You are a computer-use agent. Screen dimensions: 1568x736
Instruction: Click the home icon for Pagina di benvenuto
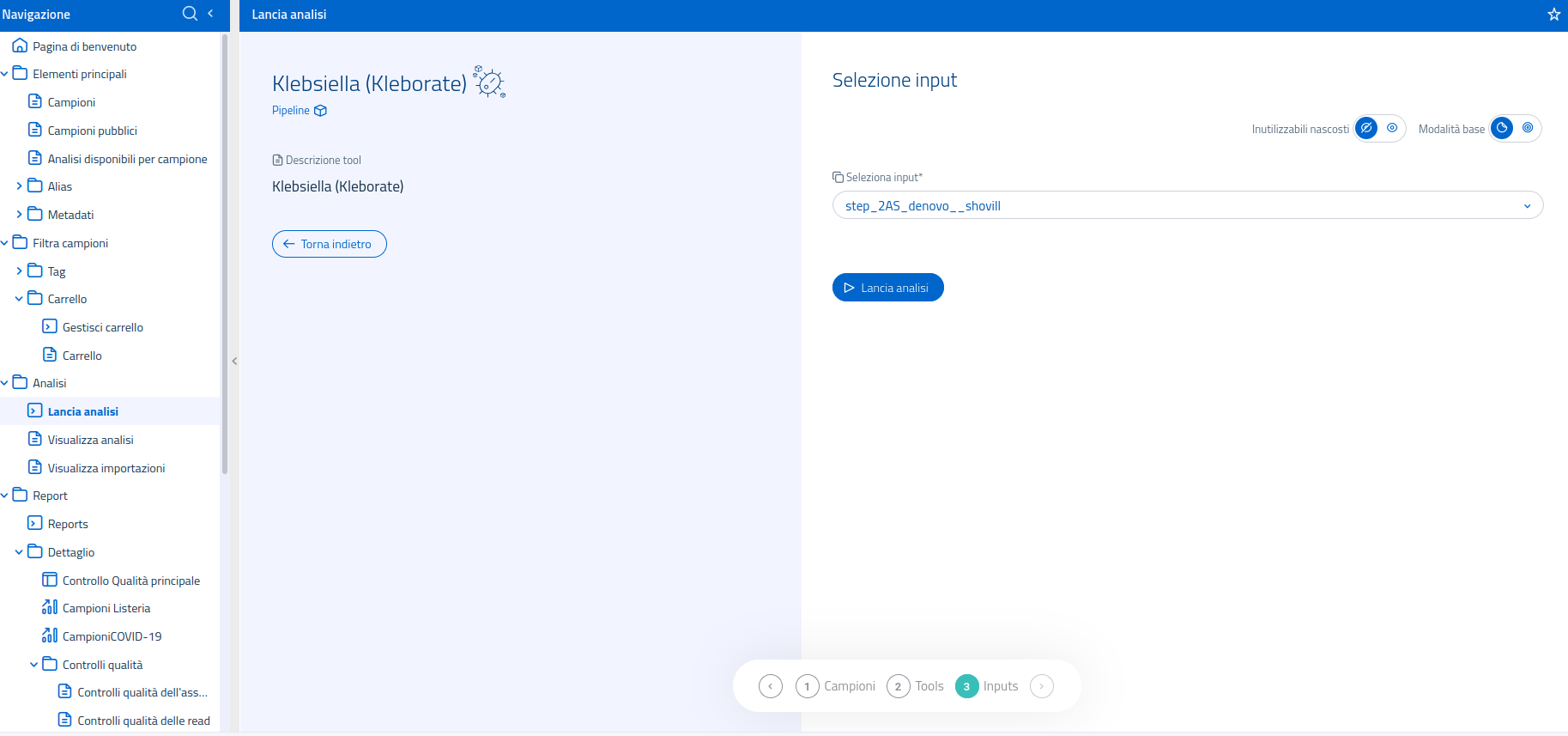20,46
